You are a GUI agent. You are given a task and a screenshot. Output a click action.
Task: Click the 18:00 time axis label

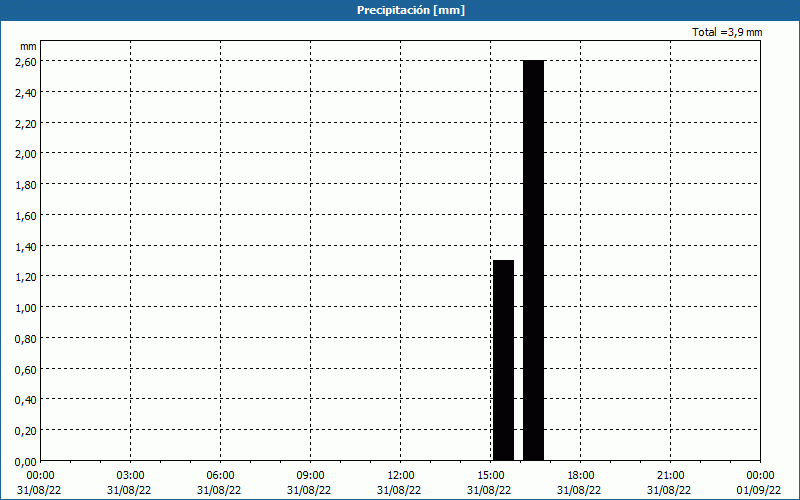pos(581,476)
